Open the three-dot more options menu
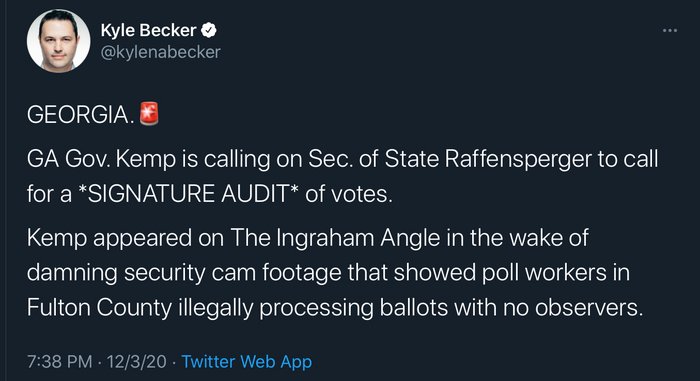The width and height of the screenshot is (700, 381). click(x=670, y=30)
